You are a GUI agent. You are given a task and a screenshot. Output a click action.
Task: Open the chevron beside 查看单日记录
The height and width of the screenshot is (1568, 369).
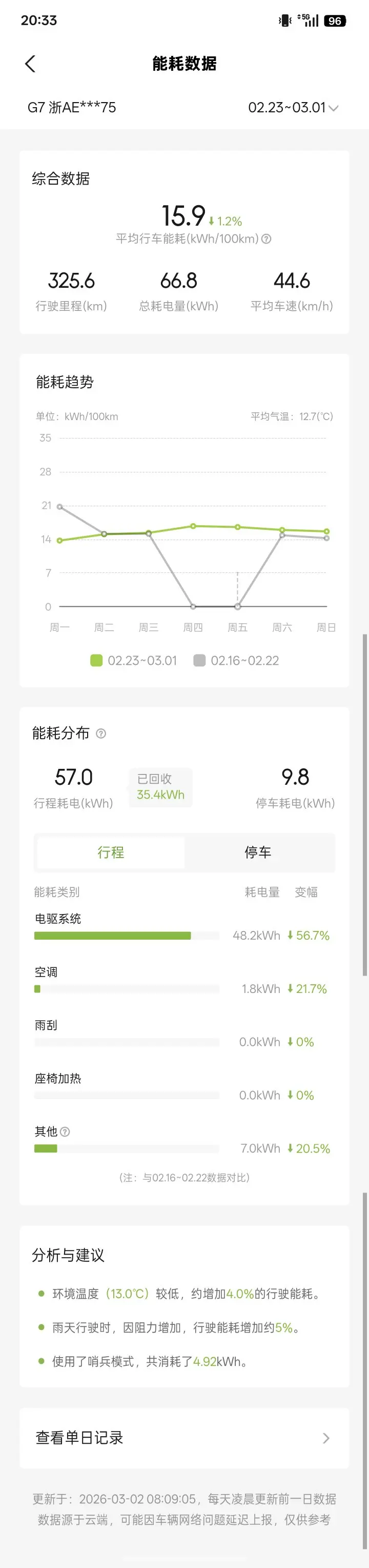[x=326, y=1438]
